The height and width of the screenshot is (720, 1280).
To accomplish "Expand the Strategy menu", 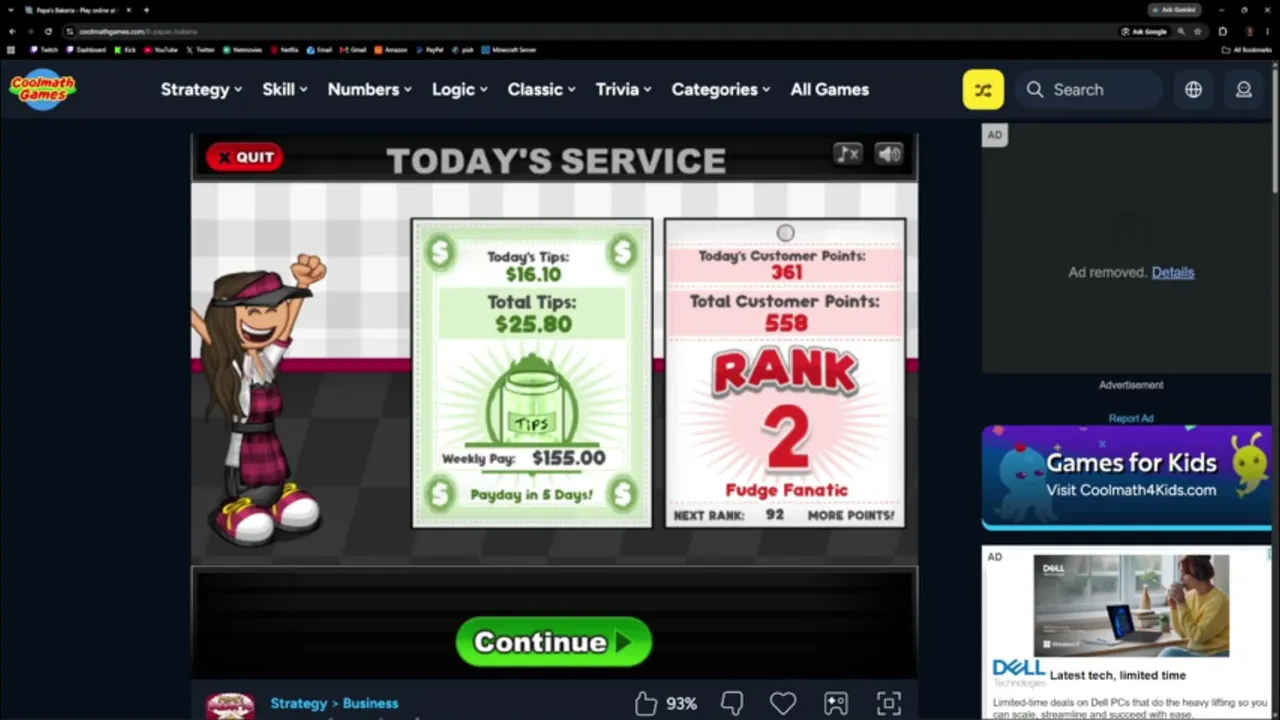I will point(201,89).
